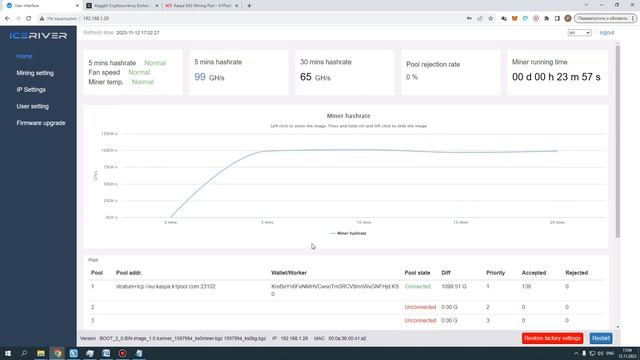
Task: Click the address bar showing 192.168.1.28
Action: pos(253,18)
